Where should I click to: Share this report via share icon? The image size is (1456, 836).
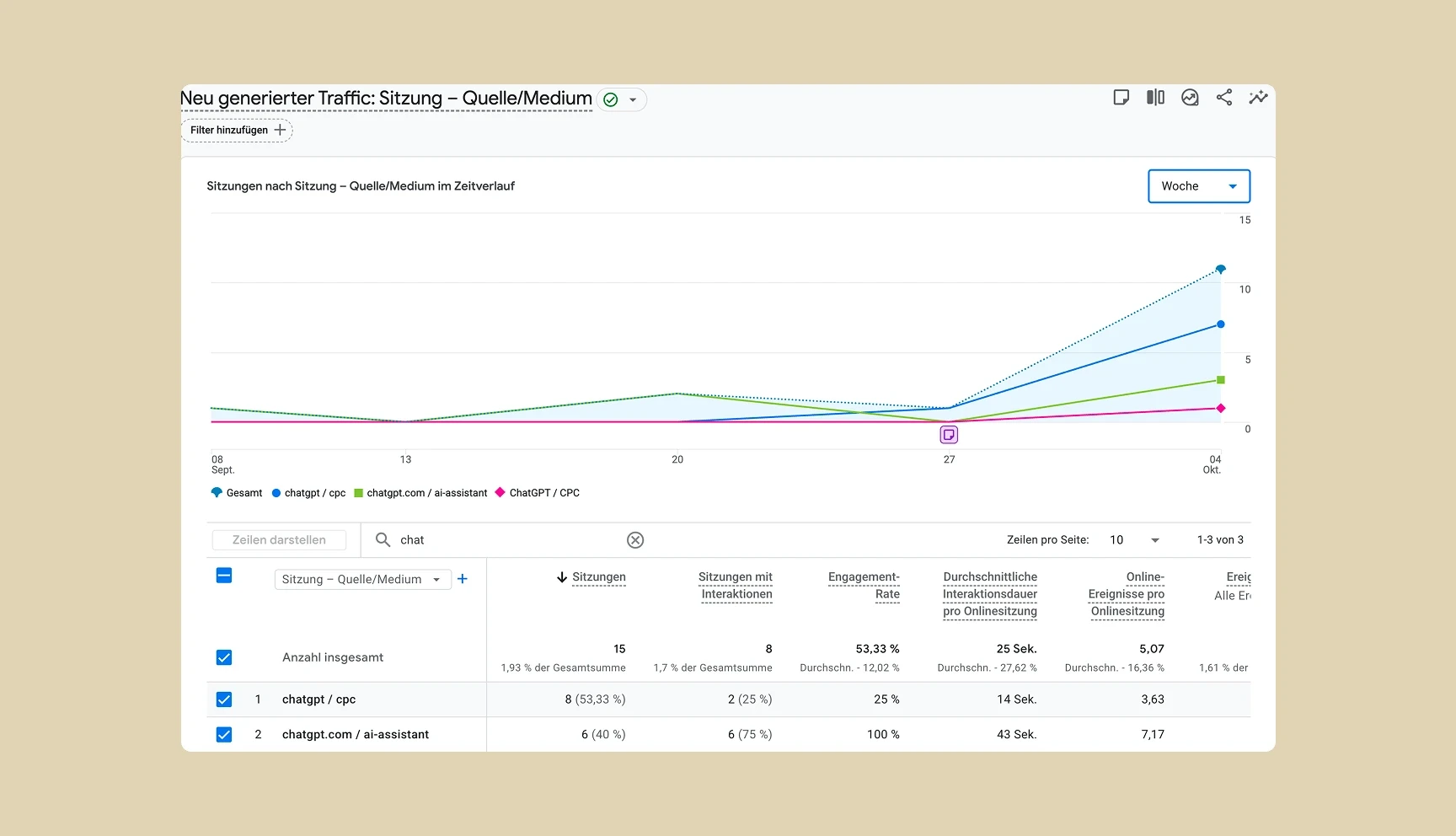(1224, 98)
